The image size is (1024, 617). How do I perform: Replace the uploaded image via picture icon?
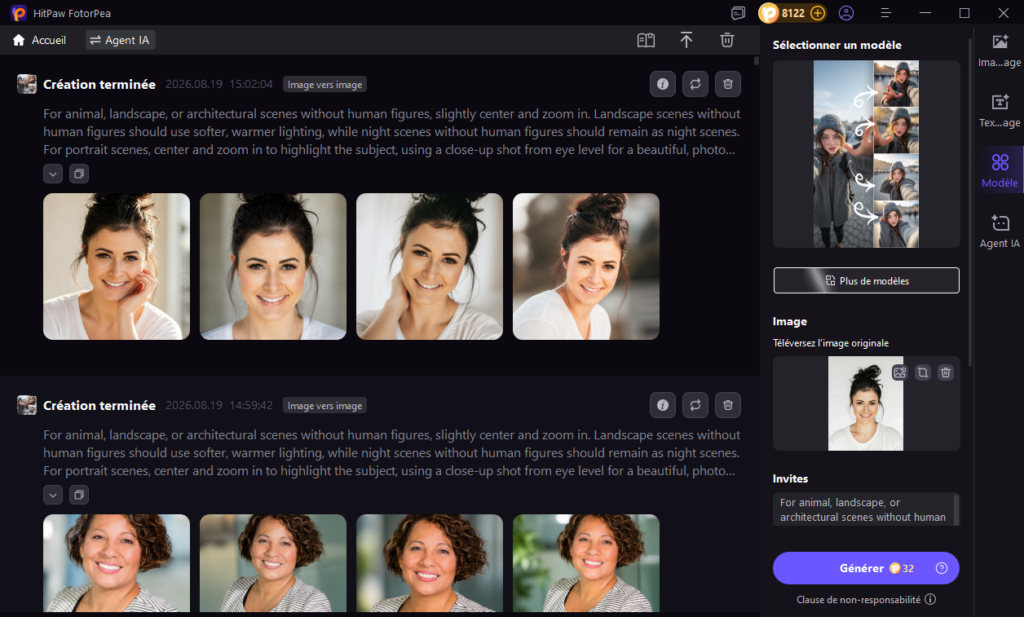[x=900, y=373]
